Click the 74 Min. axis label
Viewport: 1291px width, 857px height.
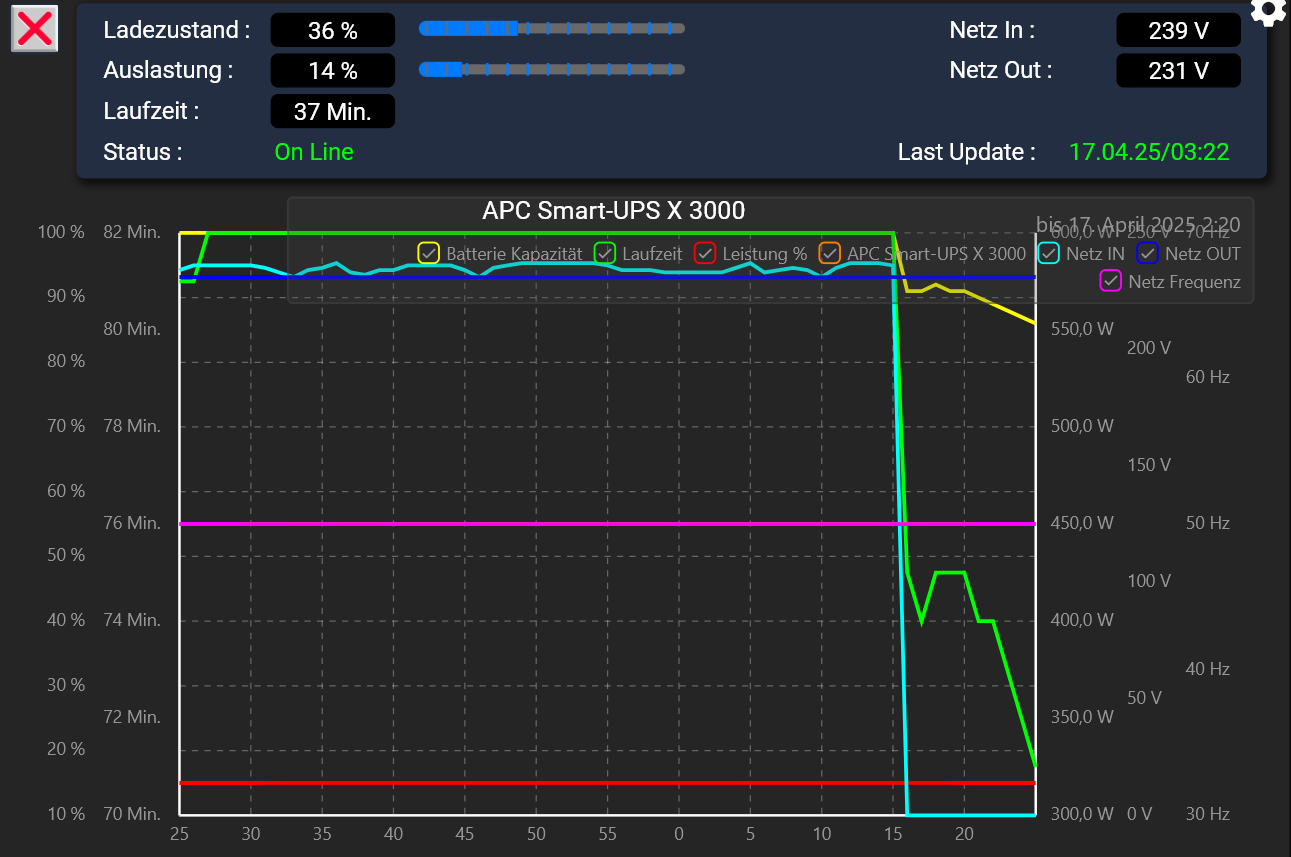coord(132,620)
